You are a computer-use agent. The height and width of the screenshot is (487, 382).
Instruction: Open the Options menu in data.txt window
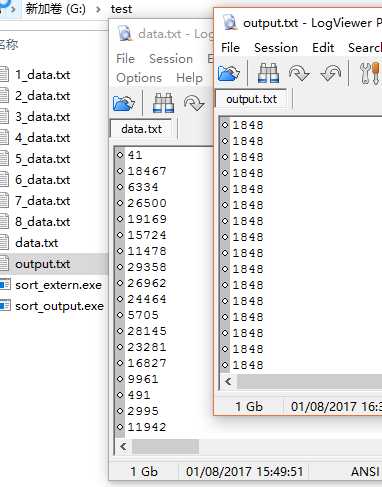coord(139,78)
